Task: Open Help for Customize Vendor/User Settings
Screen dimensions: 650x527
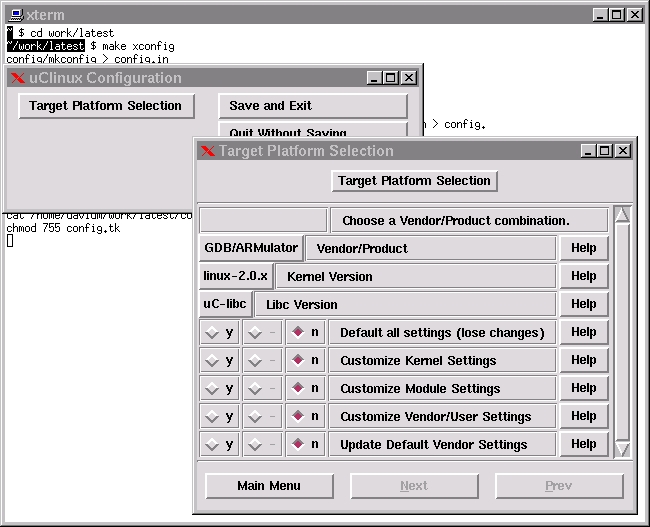Action: coord(584,416)
